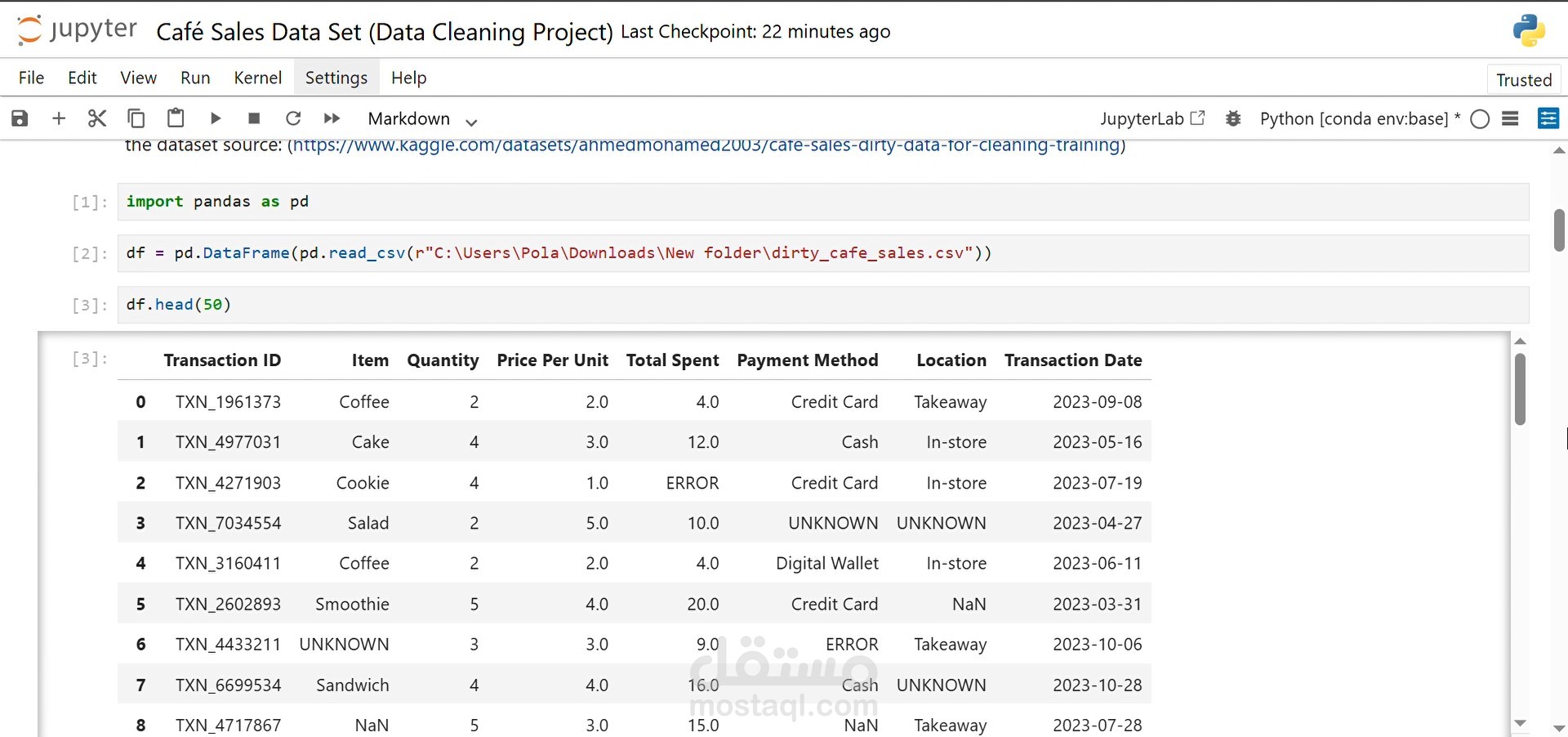Viewport: 1568px width, 737px height.
Task: Open the Settings menu
Action: point(336,77)
